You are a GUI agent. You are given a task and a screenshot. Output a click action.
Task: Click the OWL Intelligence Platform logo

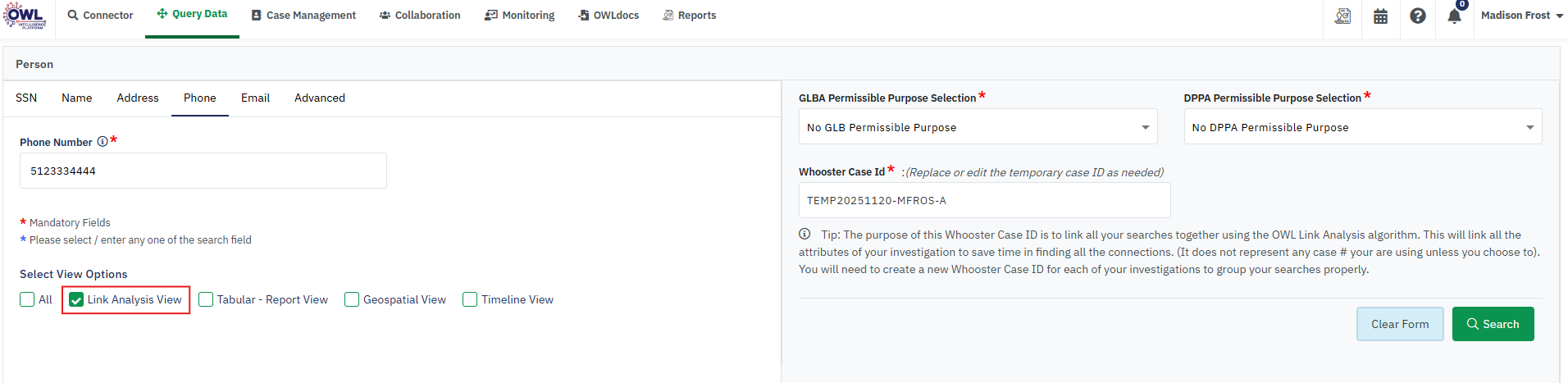tap(25, 16)
